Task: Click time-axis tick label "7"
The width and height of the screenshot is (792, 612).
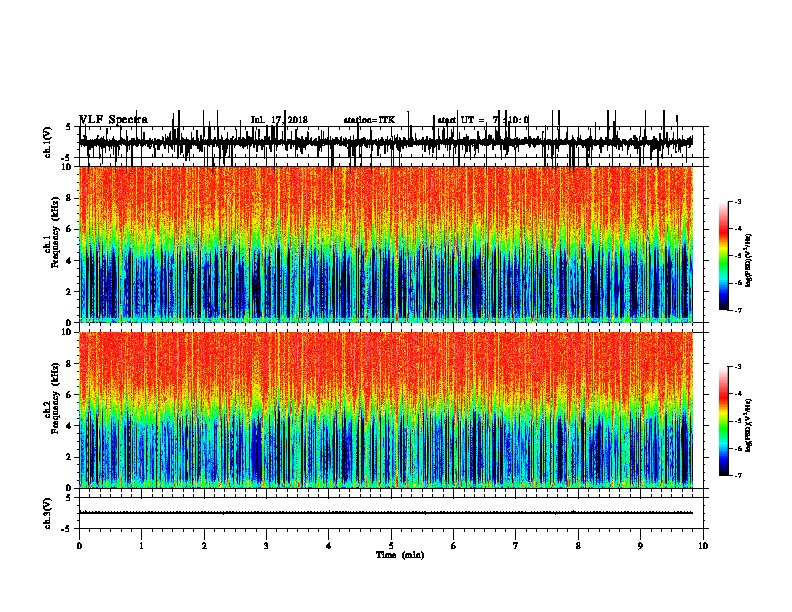Action: [x=516, y=546]
